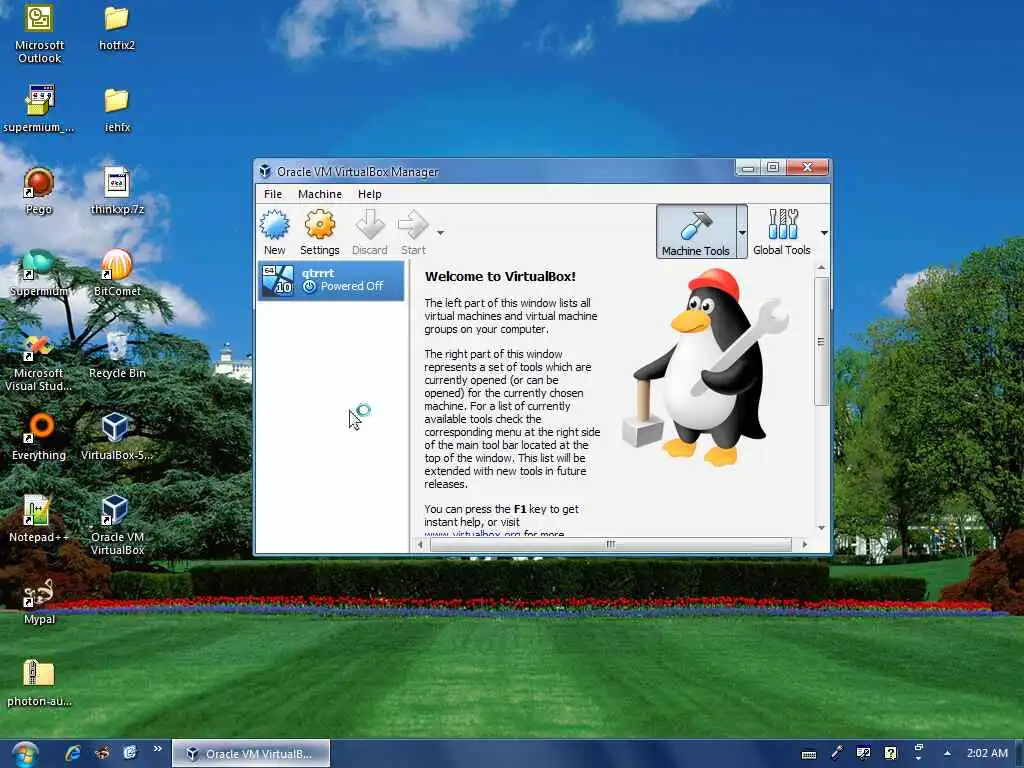Viewport: 1024px width, 768px height.
Task: Select the Global Tools button
Action: tap(782, 232)
